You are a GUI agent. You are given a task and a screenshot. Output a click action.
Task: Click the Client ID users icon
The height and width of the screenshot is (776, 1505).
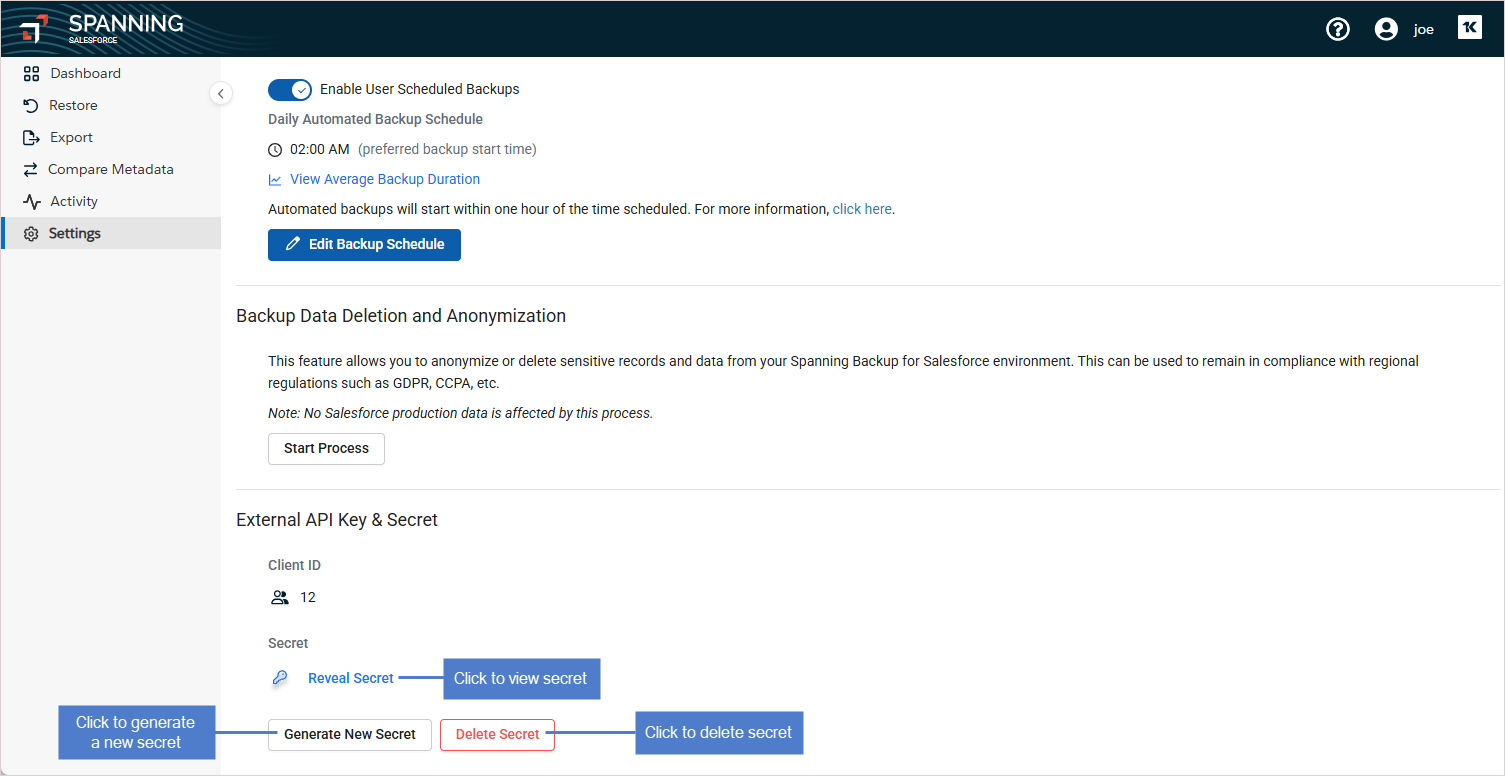click(280, 597)
